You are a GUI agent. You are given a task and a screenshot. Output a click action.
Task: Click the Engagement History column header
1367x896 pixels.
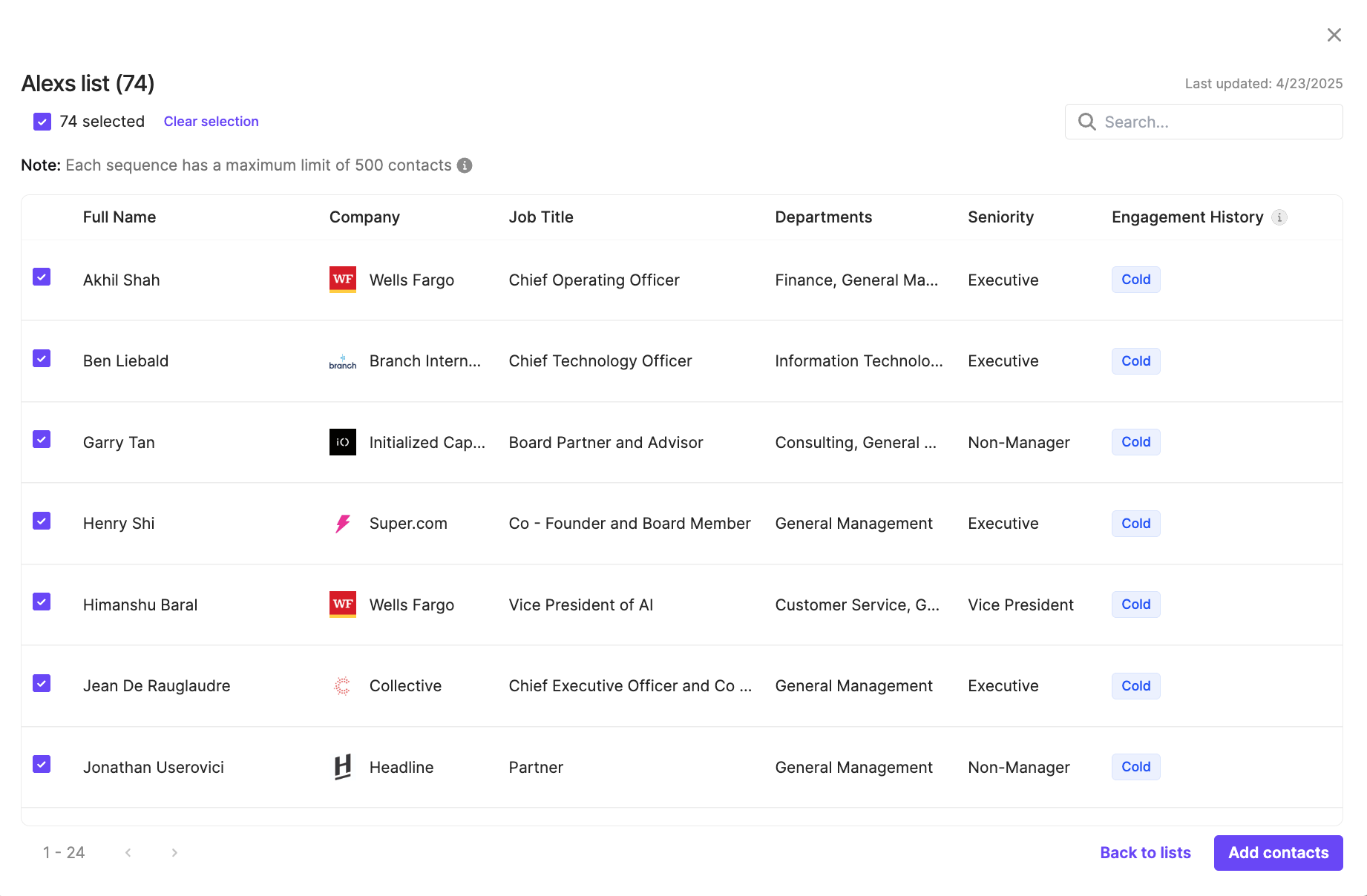1187,217
